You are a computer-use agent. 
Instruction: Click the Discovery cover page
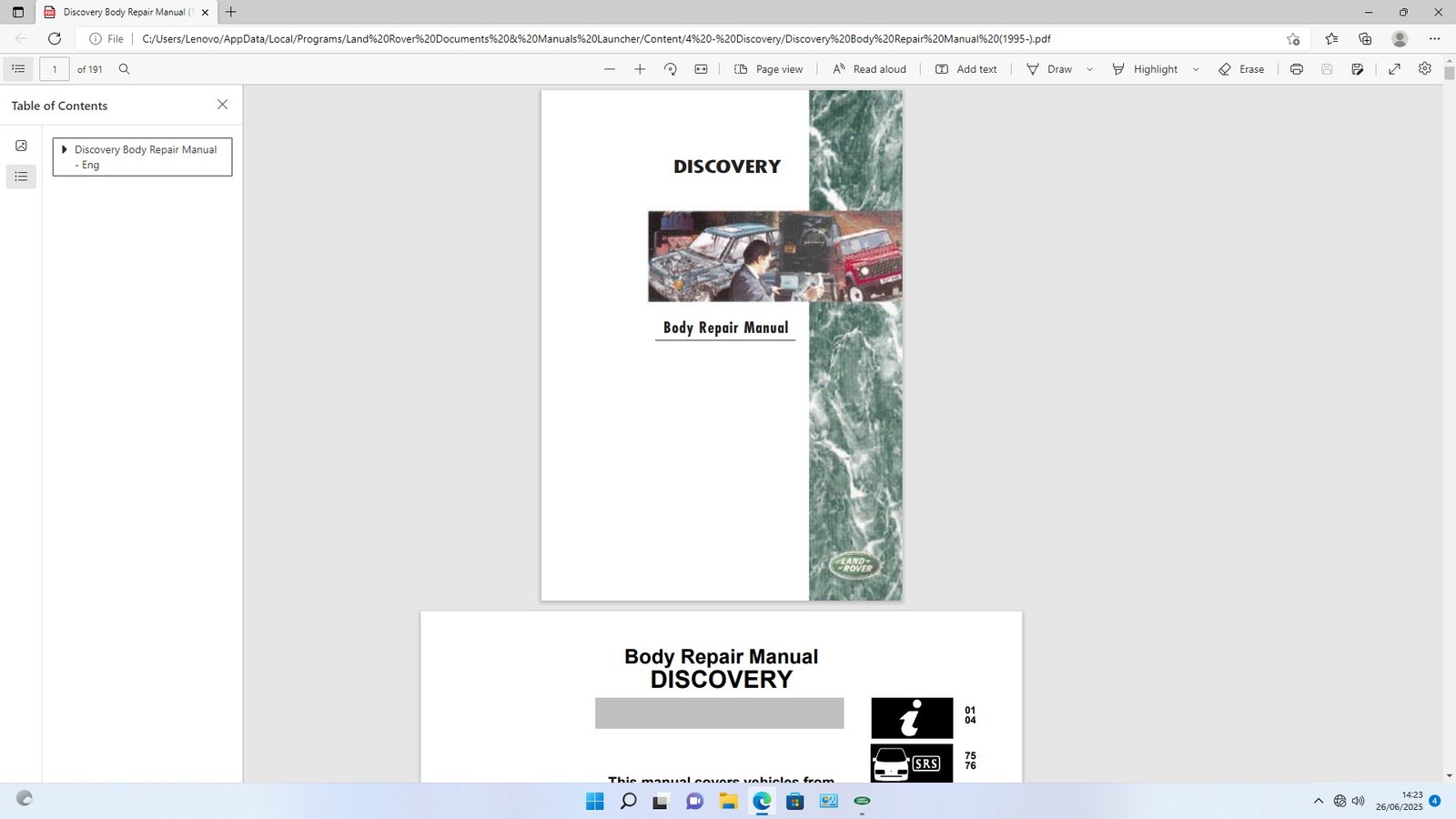click(722, 345)
